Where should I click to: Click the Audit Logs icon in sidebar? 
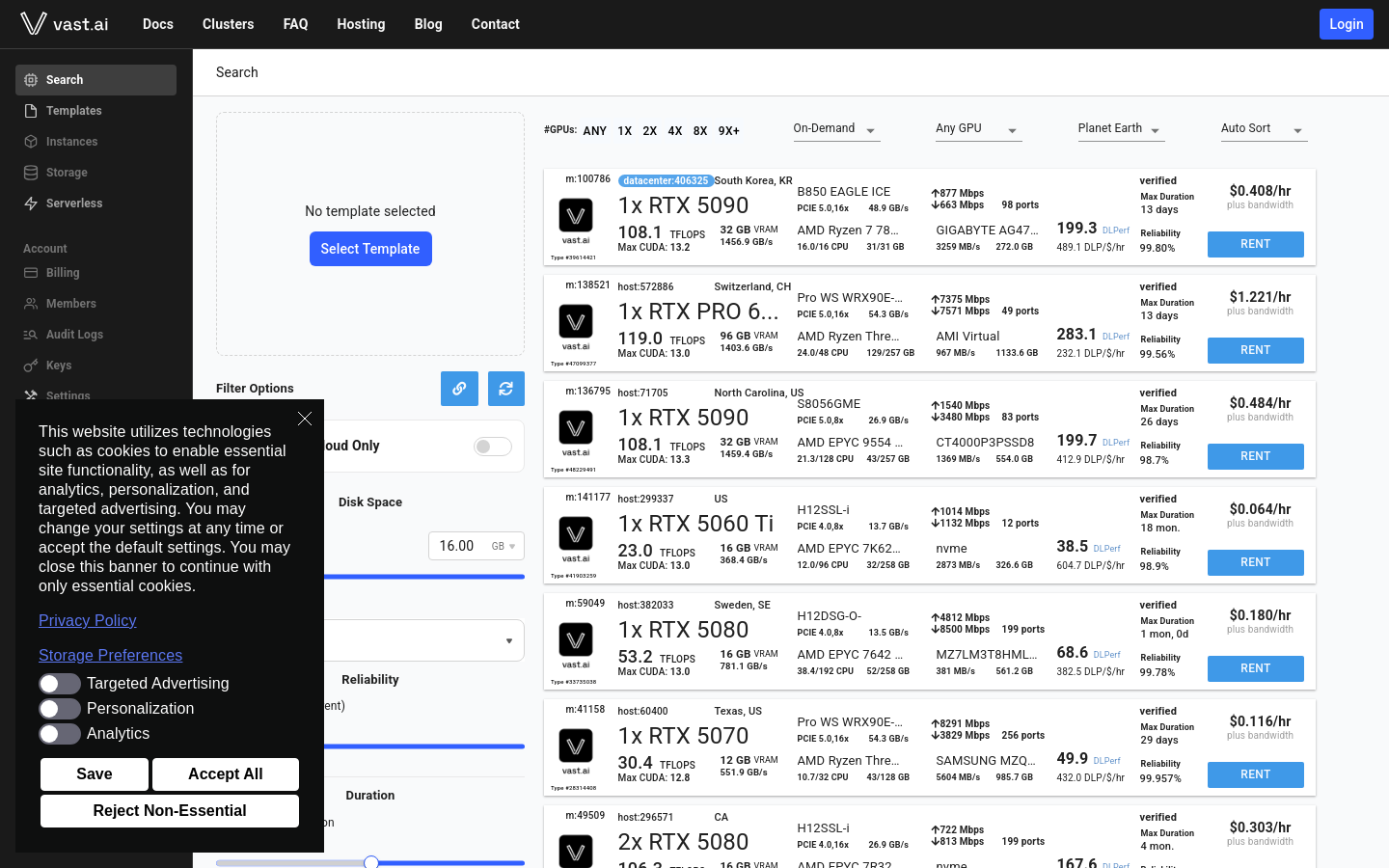(x=31, y=335)
